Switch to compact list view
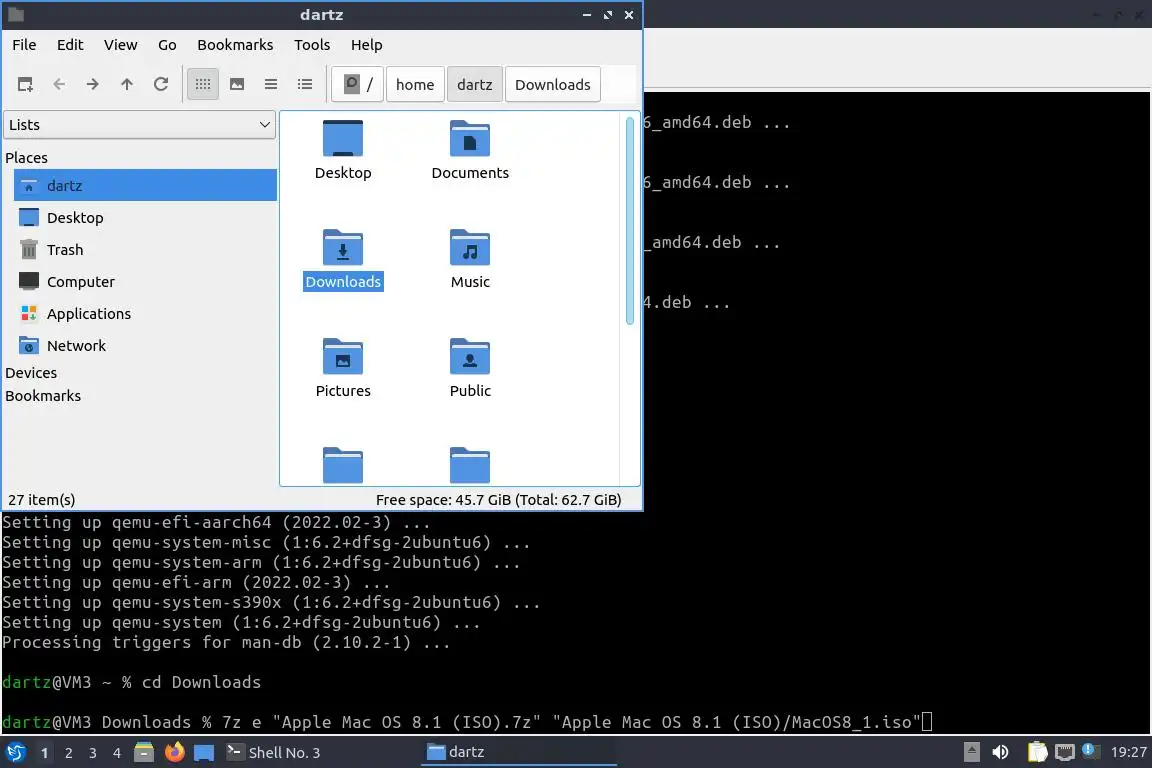Image resolution: width=1152 pixels, height=768 pixels. [270, 85]
